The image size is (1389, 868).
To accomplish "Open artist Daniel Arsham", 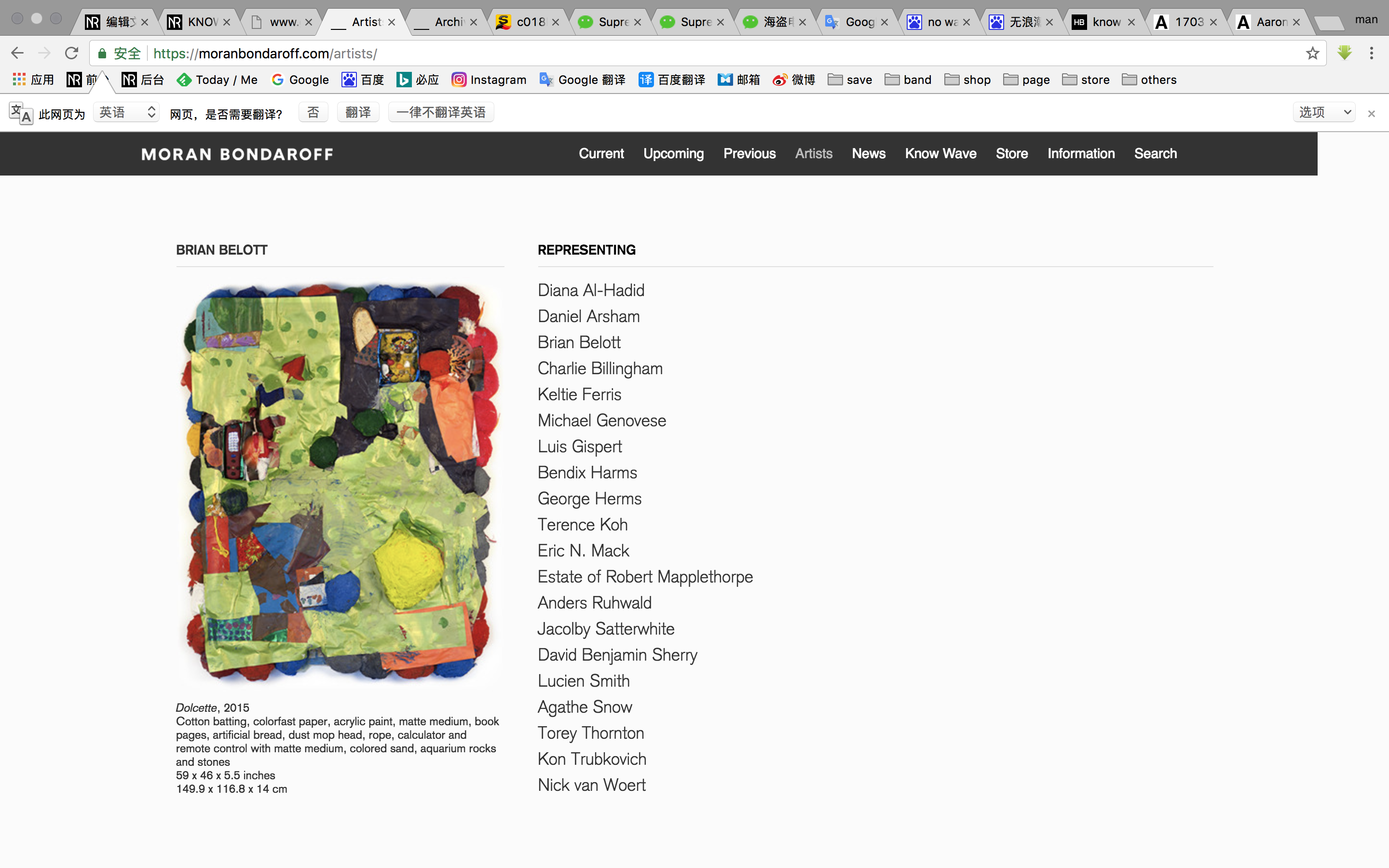I will (x=588, y=316).
